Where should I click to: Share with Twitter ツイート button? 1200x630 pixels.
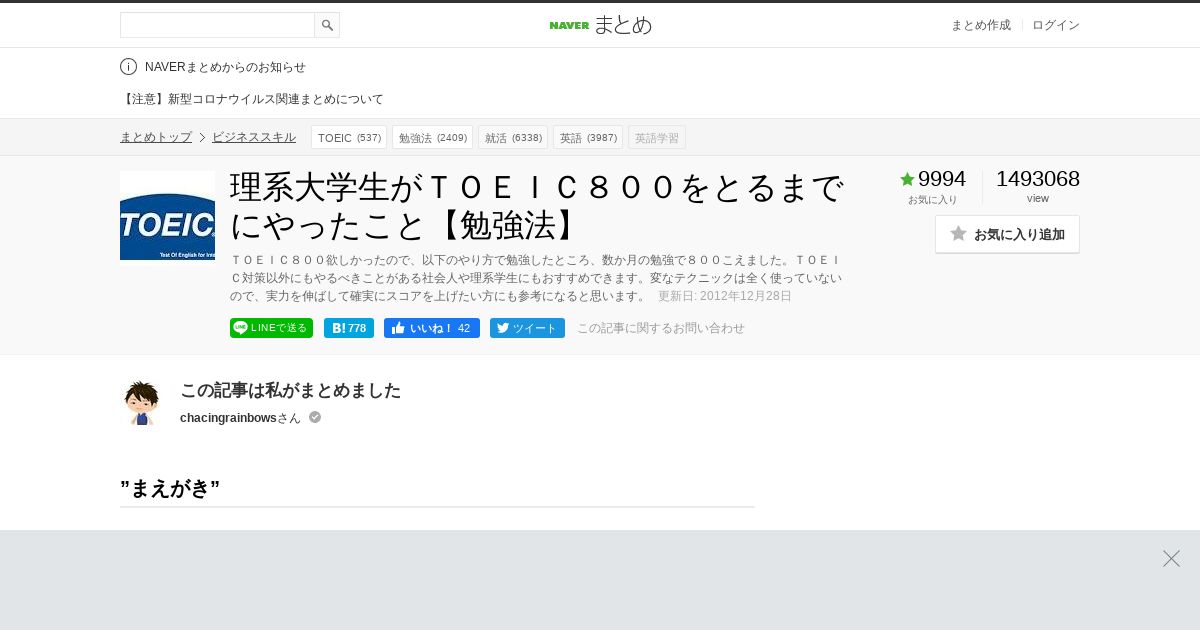point(527,328)
